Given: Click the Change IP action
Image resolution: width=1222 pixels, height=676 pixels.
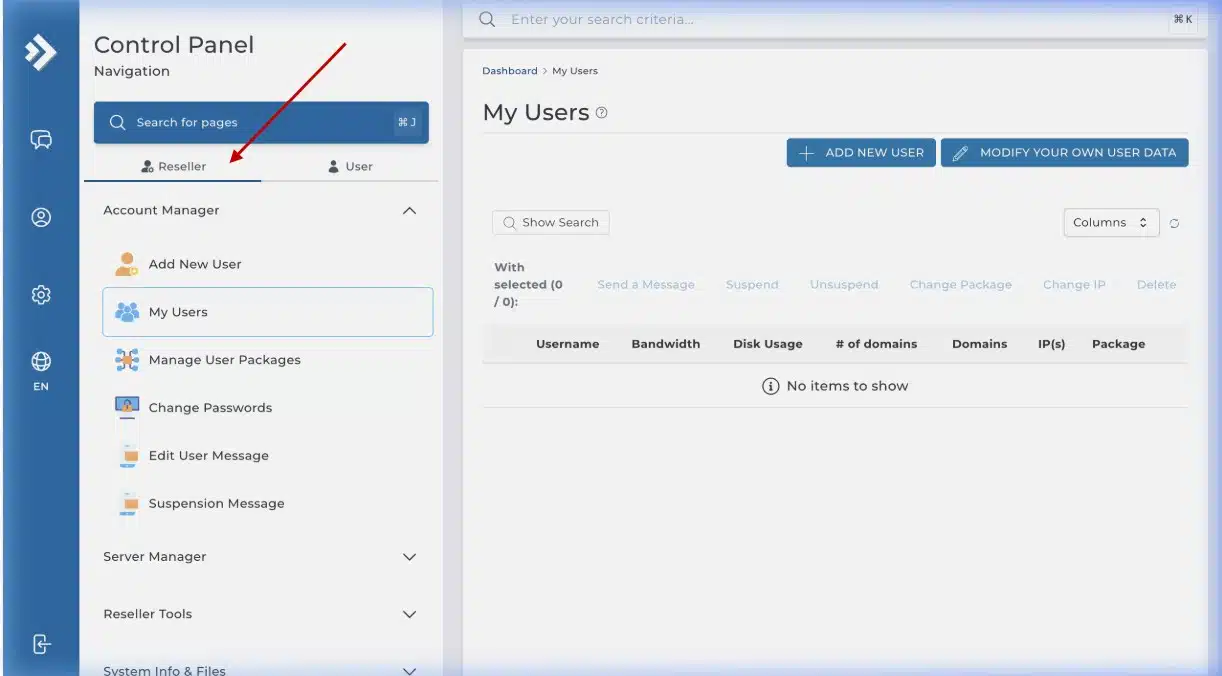Looking at the screenshot, I should click(x=1074, y=285).
